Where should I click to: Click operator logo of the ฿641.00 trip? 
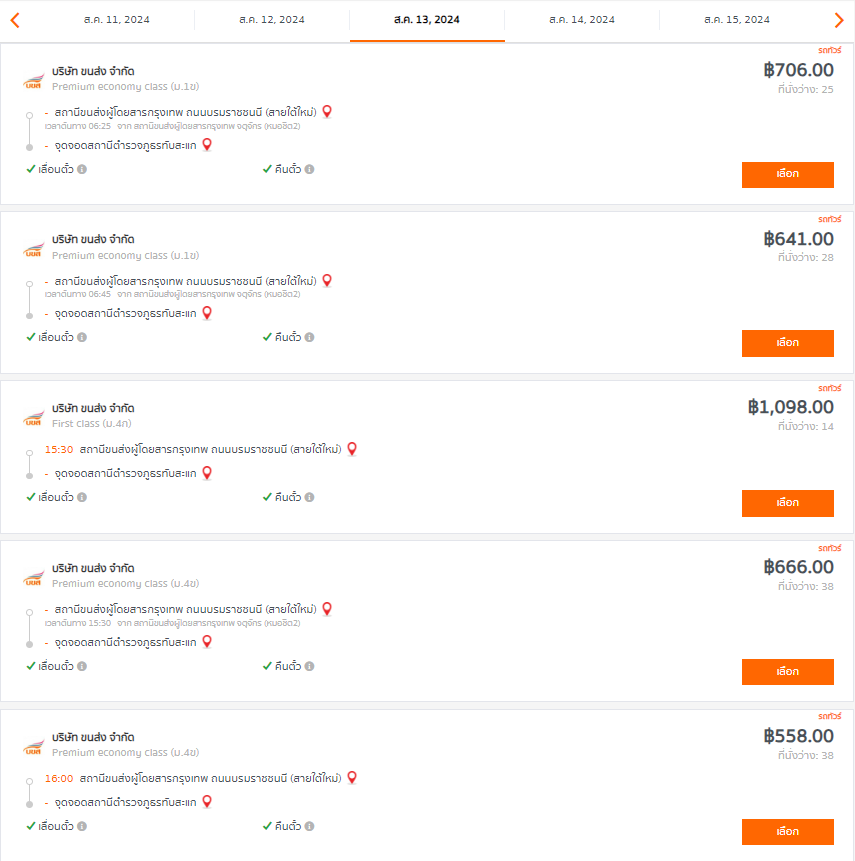coord(33,249)
